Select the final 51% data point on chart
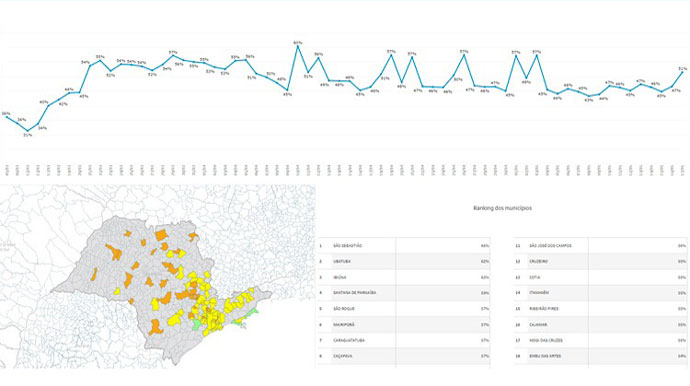 [x=683, y=73]
